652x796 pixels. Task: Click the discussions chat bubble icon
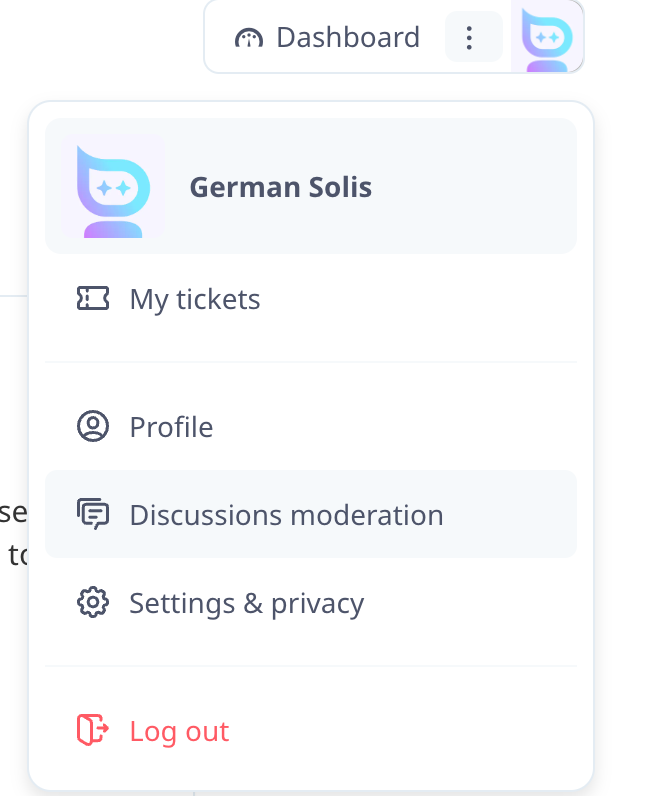click(x=92, y=514)
